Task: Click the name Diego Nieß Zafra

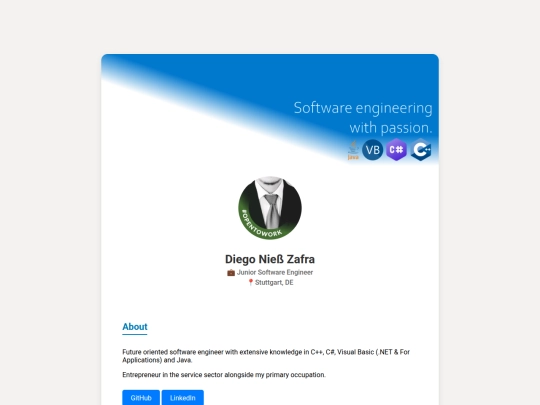Action: pos(270,259)
